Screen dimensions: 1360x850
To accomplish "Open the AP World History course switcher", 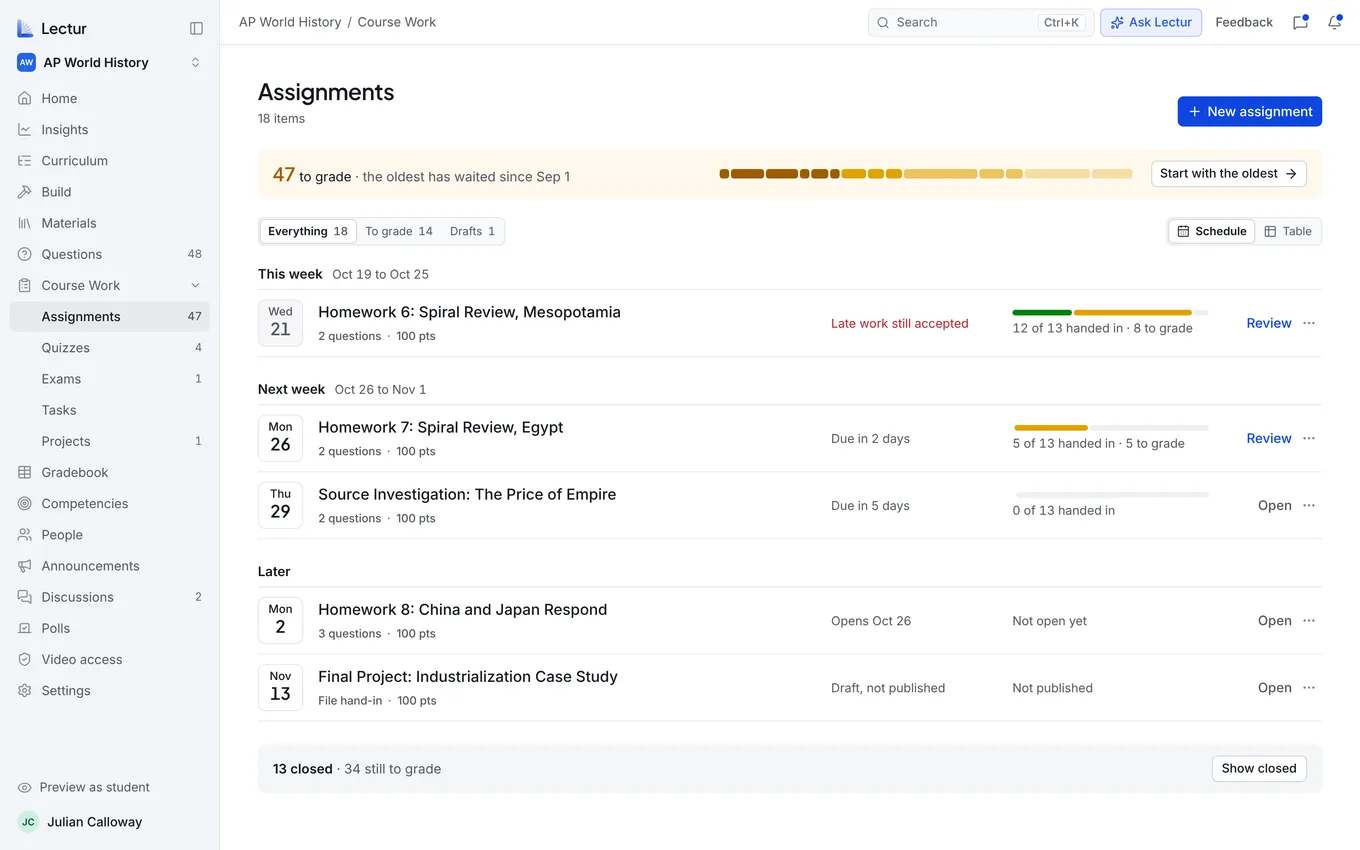I will [110, 62].
